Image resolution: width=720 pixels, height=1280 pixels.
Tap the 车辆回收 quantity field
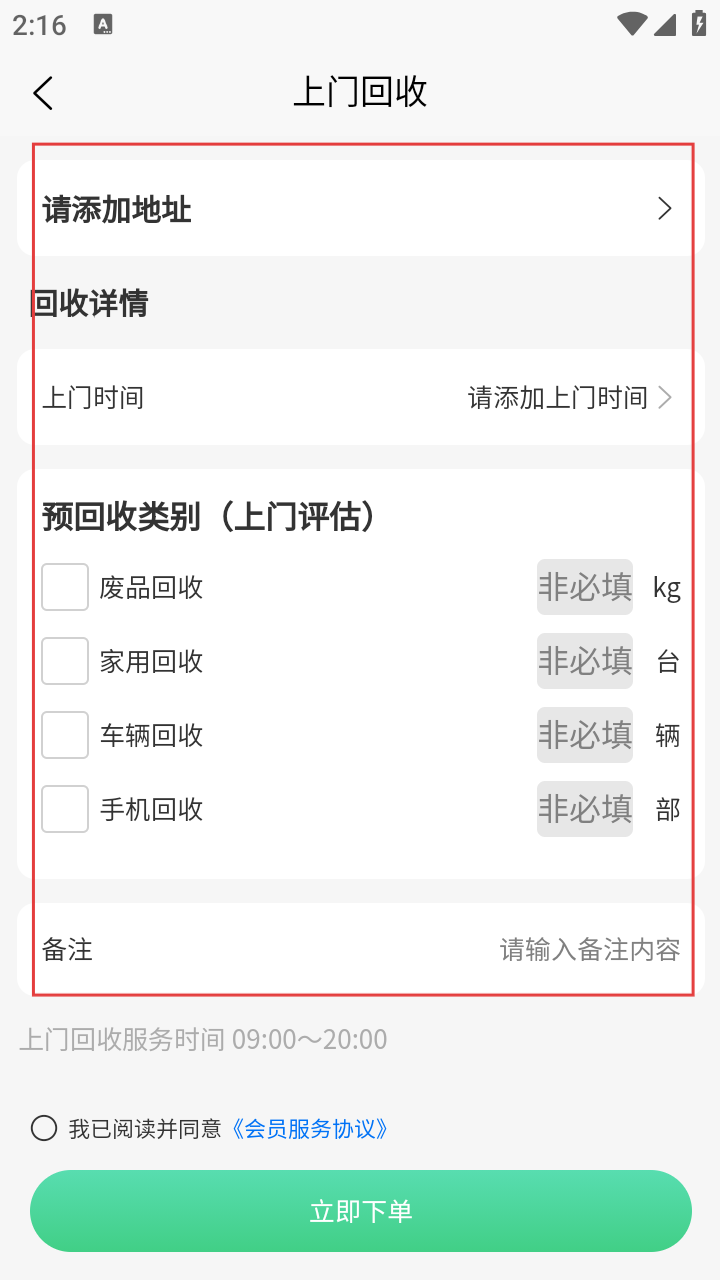(x=585, y=735)
